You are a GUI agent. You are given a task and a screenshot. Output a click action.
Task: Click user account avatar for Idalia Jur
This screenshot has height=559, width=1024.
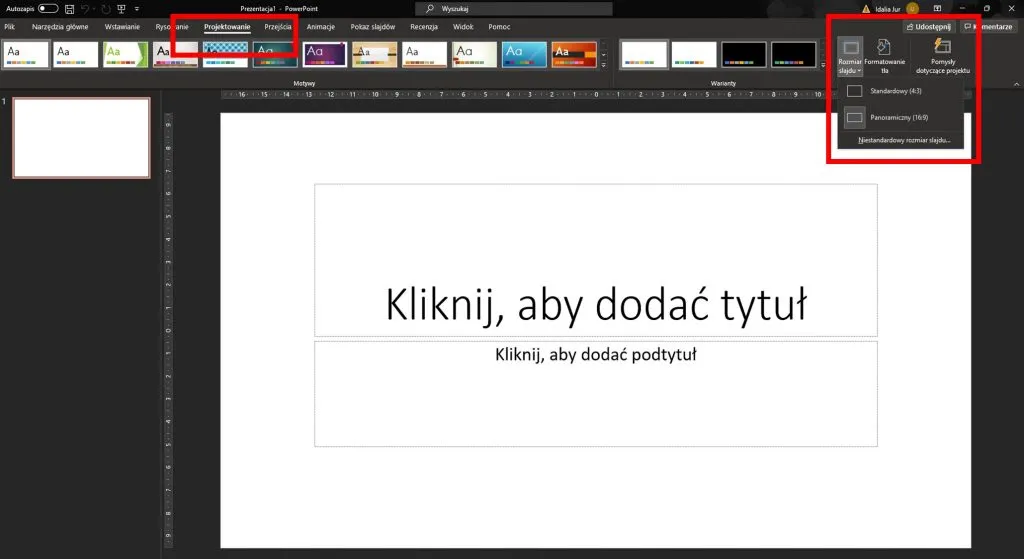[x=912, y=8]
